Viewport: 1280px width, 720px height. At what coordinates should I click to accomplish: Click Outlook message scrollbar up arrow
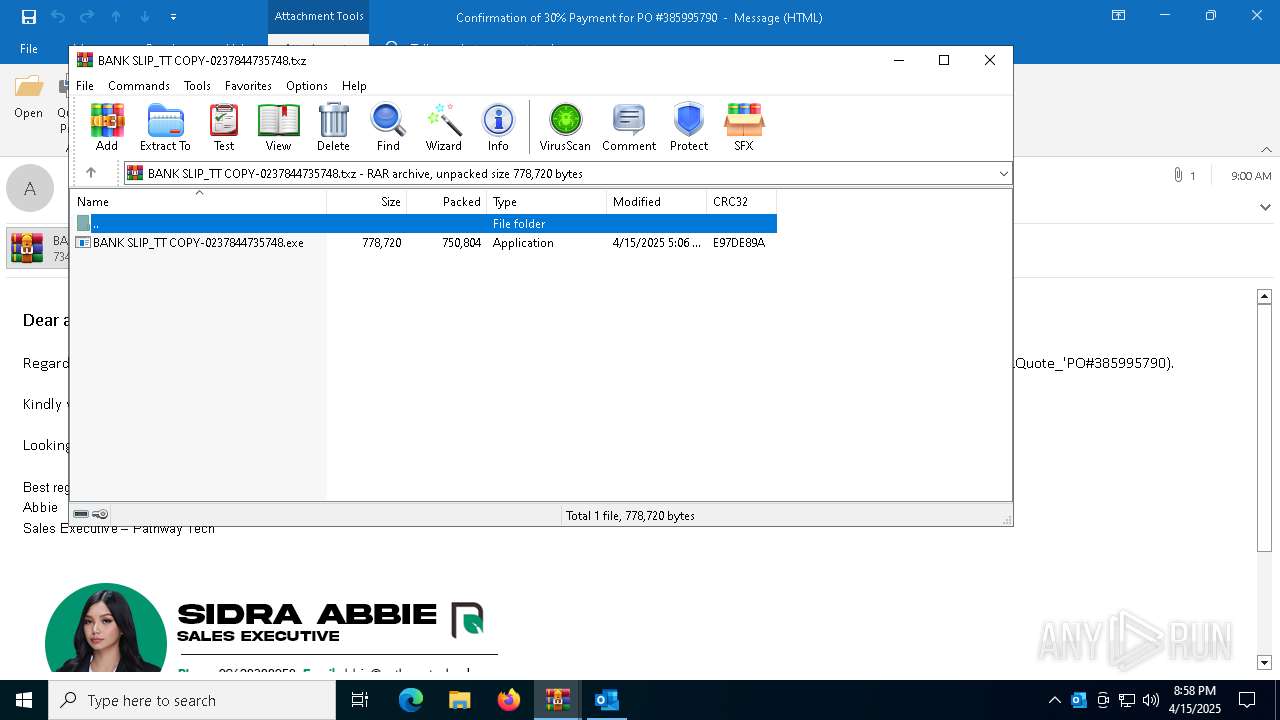pyautogui.click(x=1264, y=296)
